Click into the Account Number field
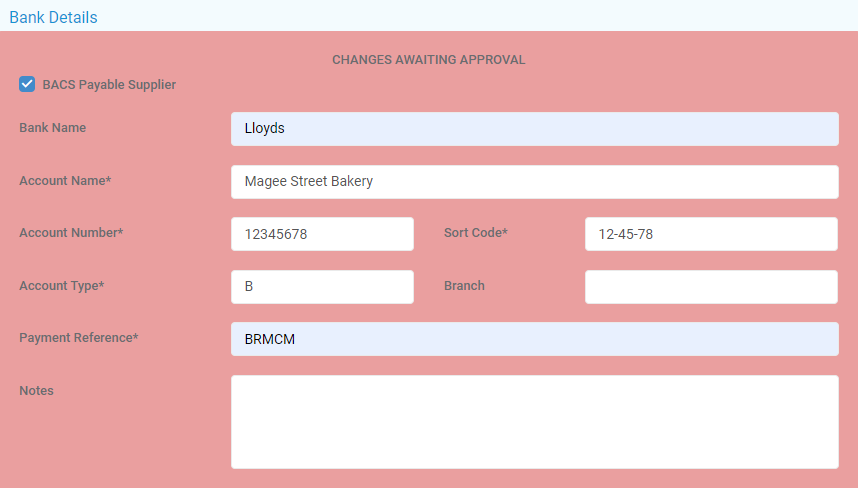This screenshot has width=858, height=488. pyautogui.click(x=322, y=234)
